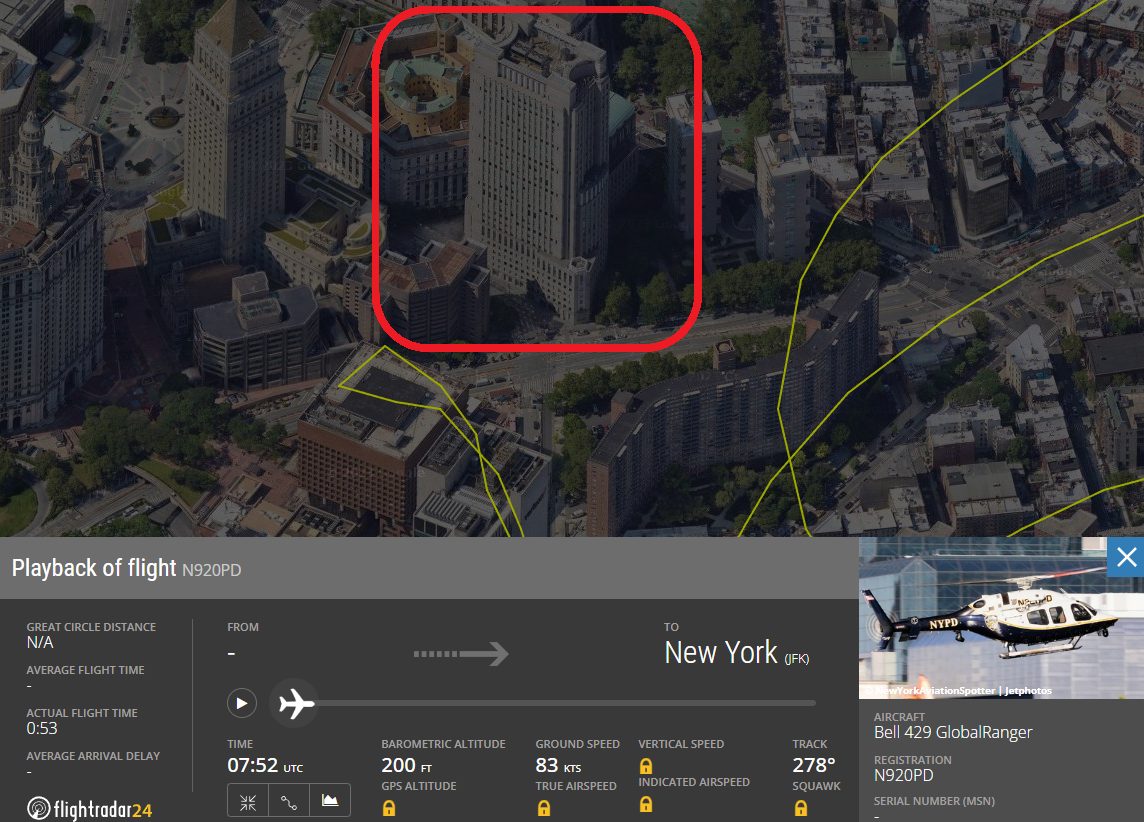Toggle the flight route path icon
The image size is (1144, 822).
click(289, 800)
